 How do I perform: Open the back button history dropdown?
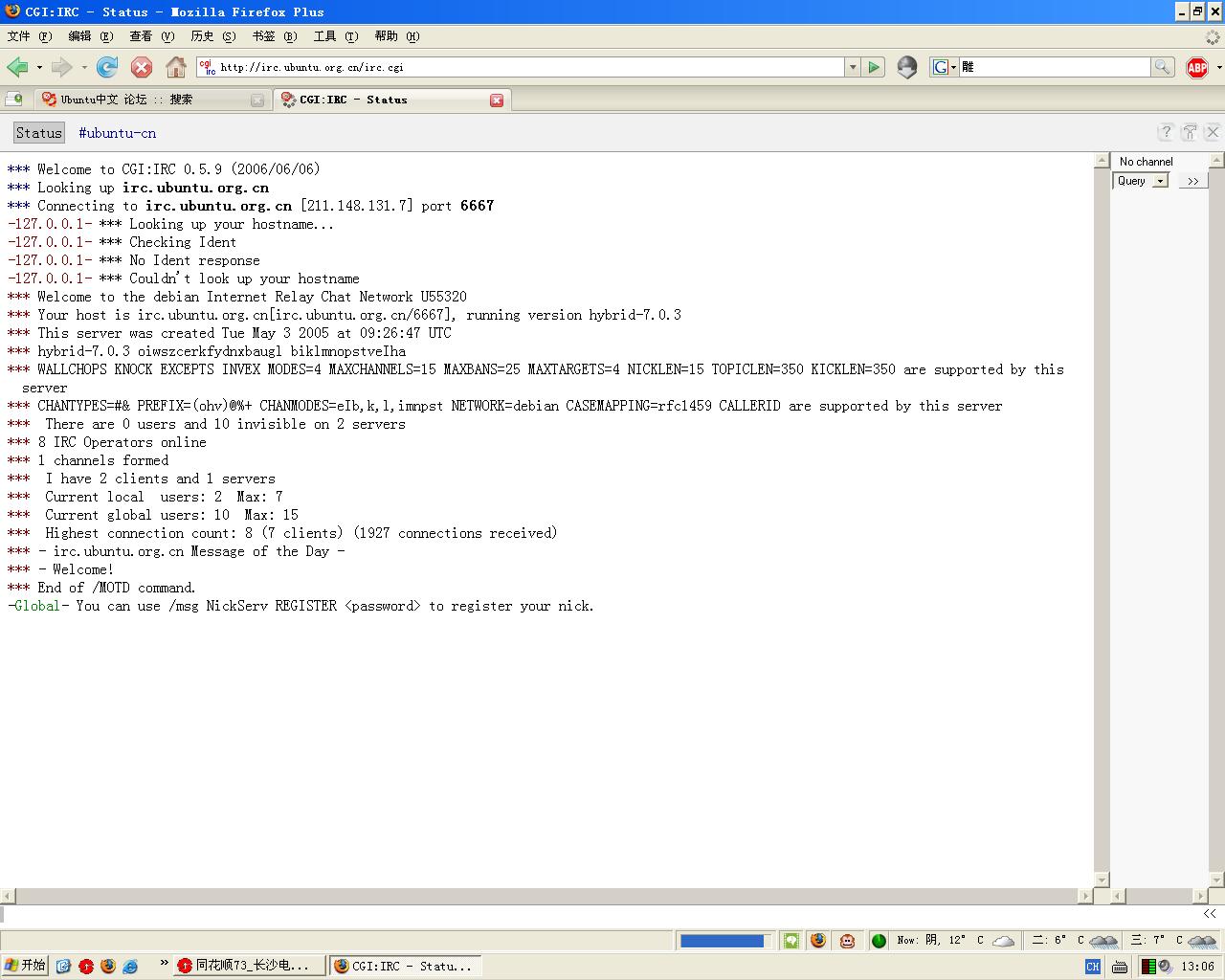pyautogui.click(x=39, y=67)
